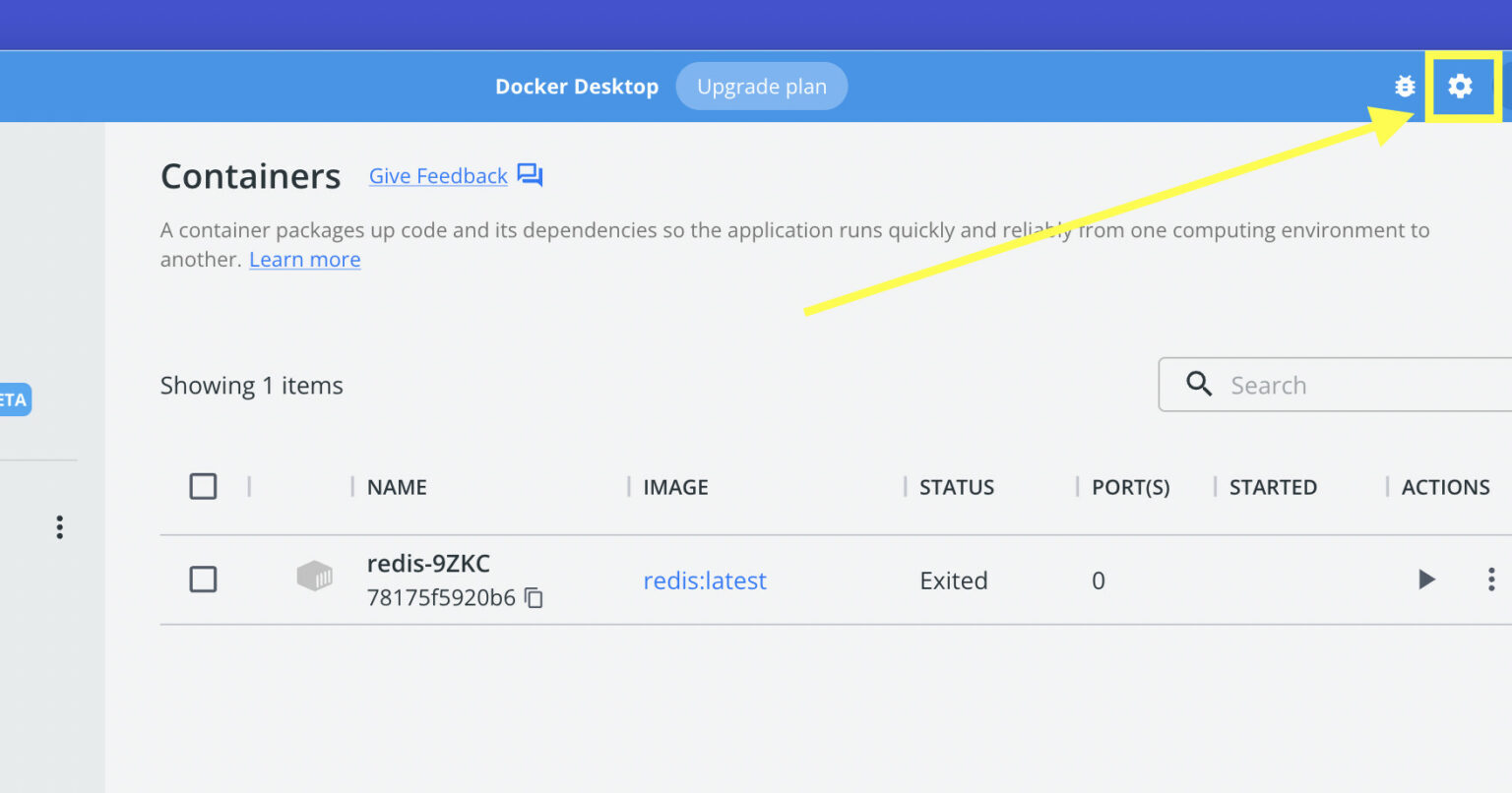Viewport: 1512px width, 793px height.
Task: Sort by the STATUS column header
Action: click(957, 487)
